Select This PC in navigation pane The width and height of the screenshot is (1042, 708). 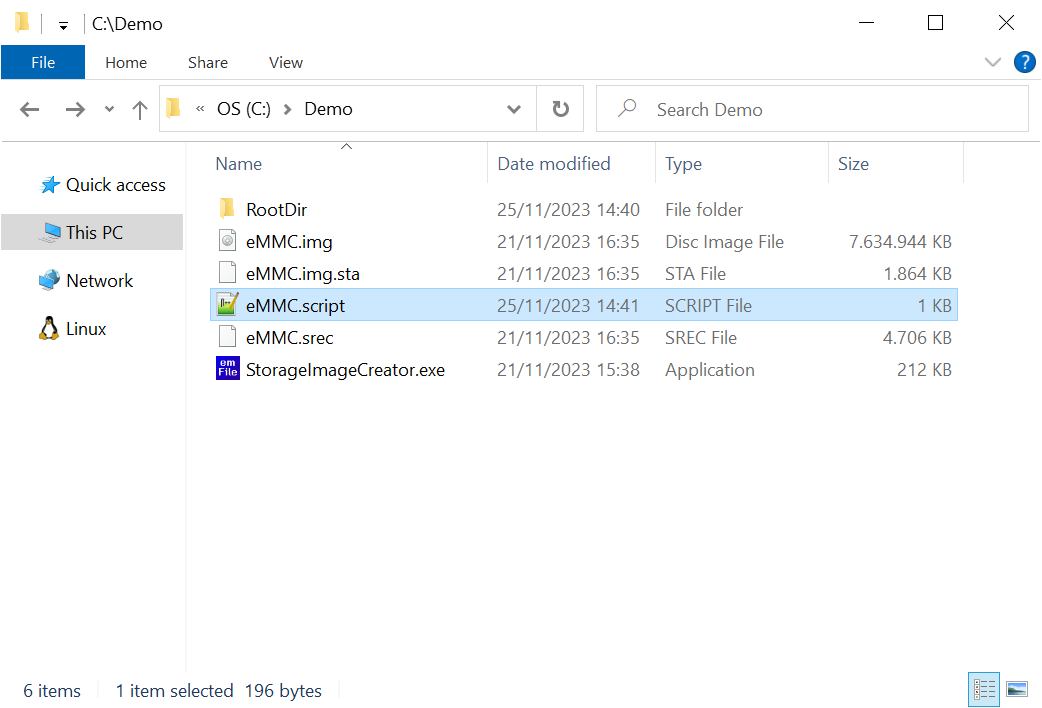(94, 232)
